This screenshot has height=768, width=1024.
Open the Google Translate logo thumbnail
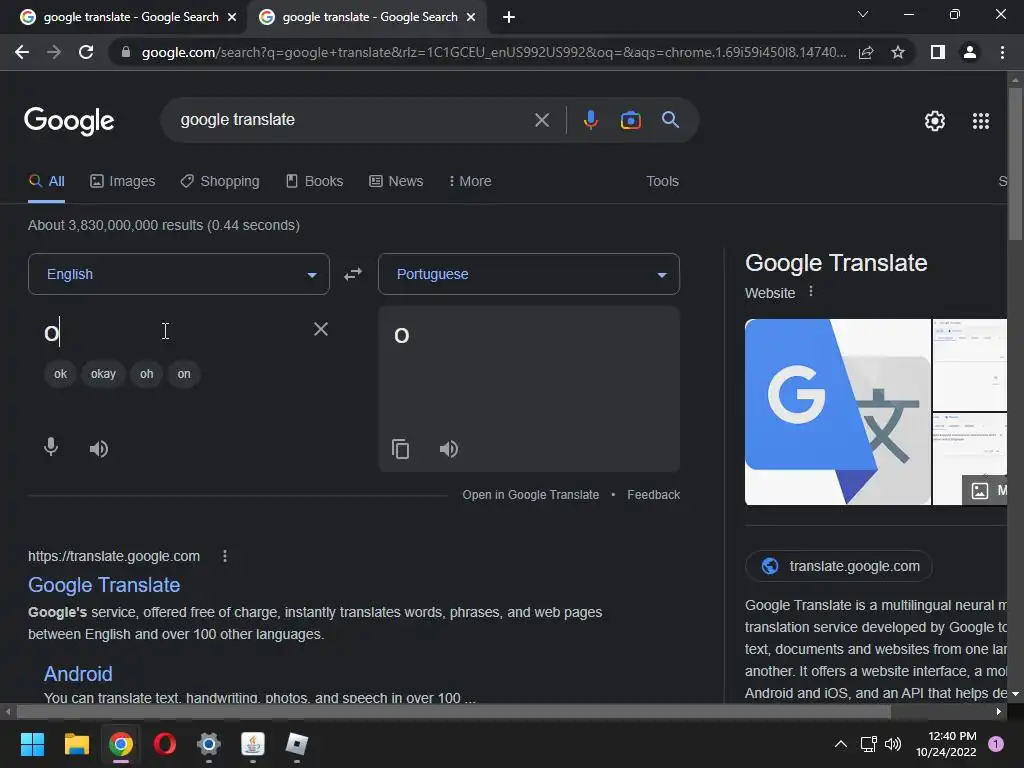point(837,411)
